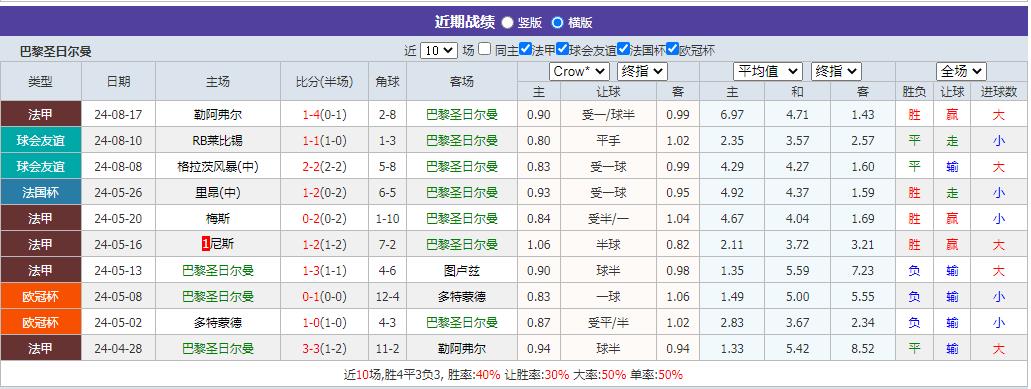Uncheck the 欧冠杯 checkbox
This screenshot has width=1031, height=389.
[x=672, y=49]
